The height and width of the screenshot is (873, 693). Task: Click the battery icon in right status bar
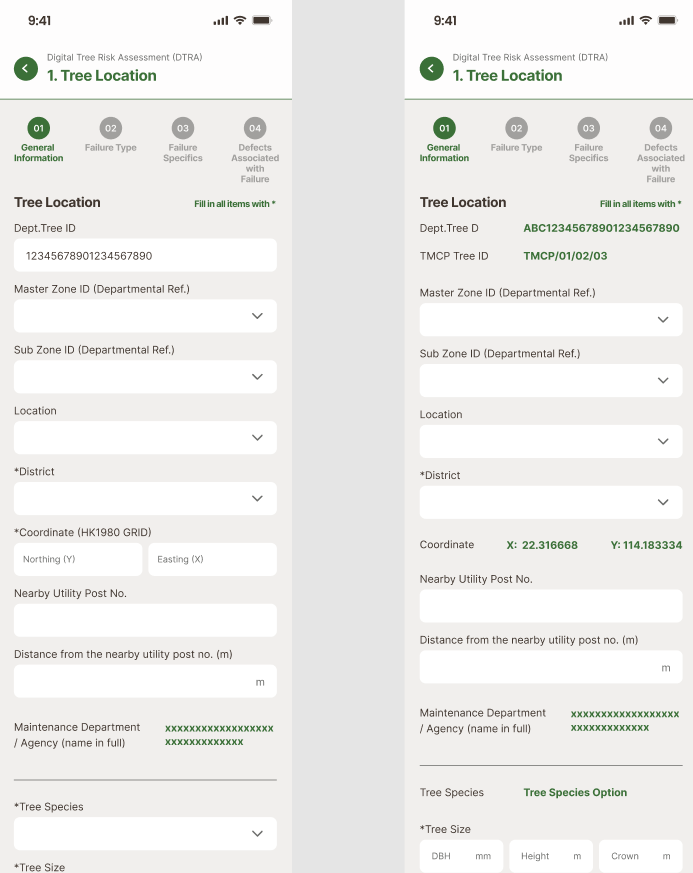[x=667, y=20]
